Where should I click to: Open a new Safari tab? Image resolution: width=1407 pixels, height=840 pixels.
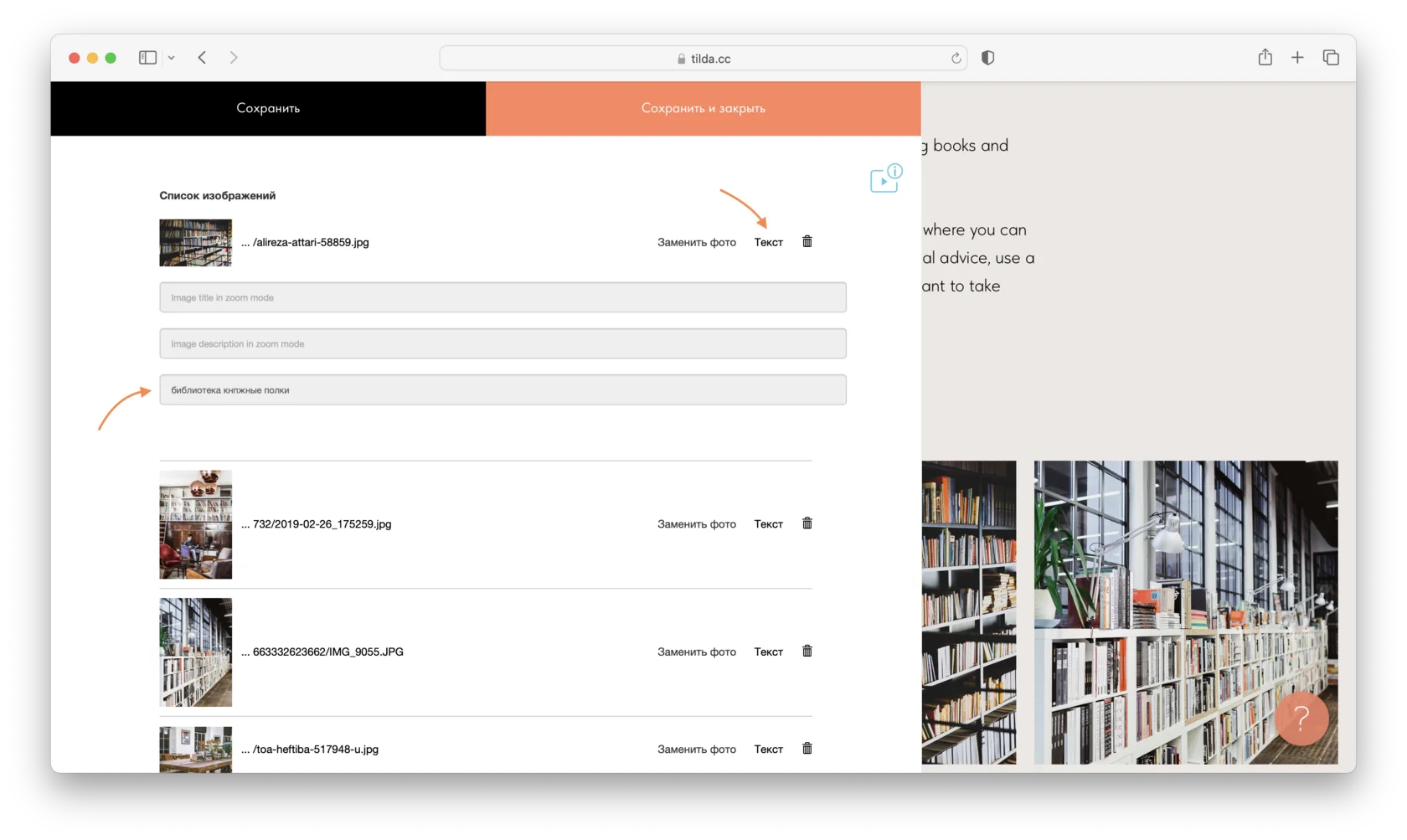pyautogui.click(x=1297, y=58)
